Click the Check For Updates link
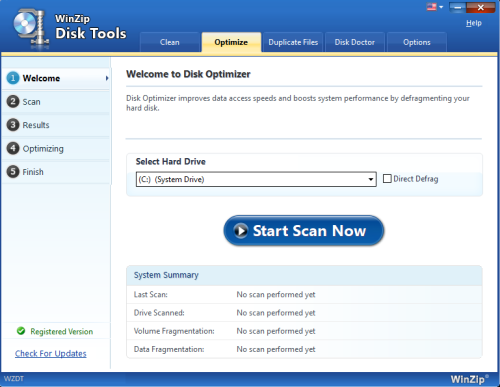The width and height of the screenshot is (500, 387). (51, 353)
